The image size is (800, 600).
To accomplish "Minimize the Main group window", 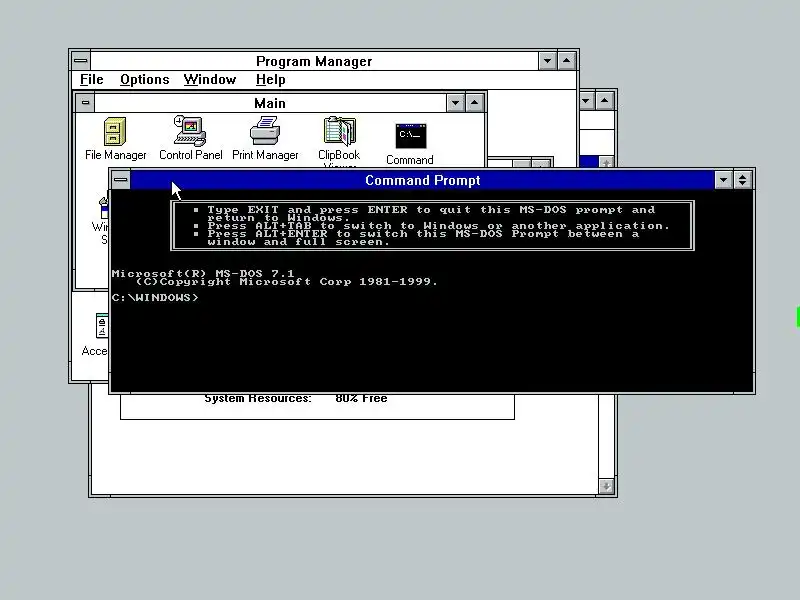I will 455,103.
